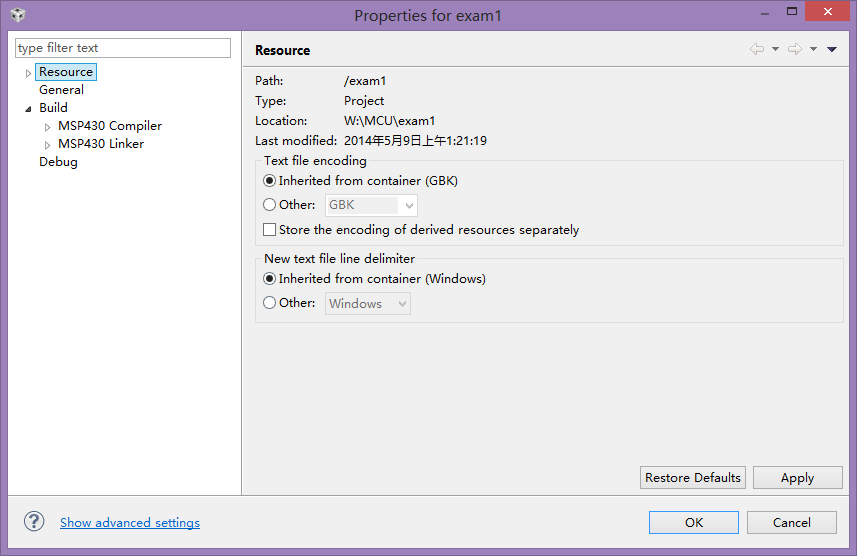Open the Windows line delimiter dropdown
This screenshot has width=857, height=556.
click(x=368, y=303)
